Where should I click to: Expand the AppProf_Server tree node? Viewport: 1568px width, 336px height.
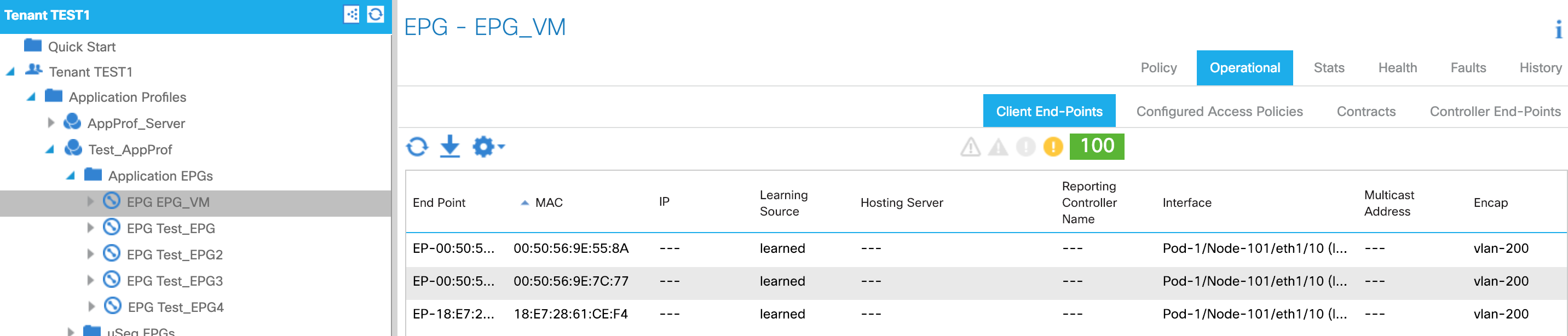(x=51, y=123)
